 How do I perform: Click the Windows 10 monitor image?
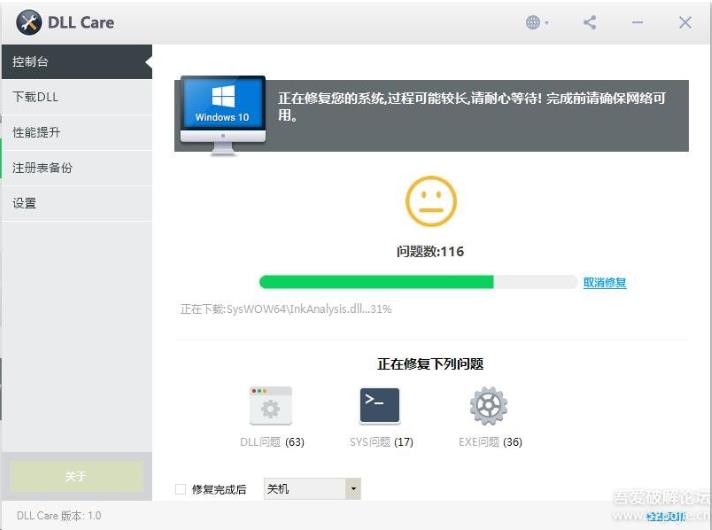coord(222,113)
